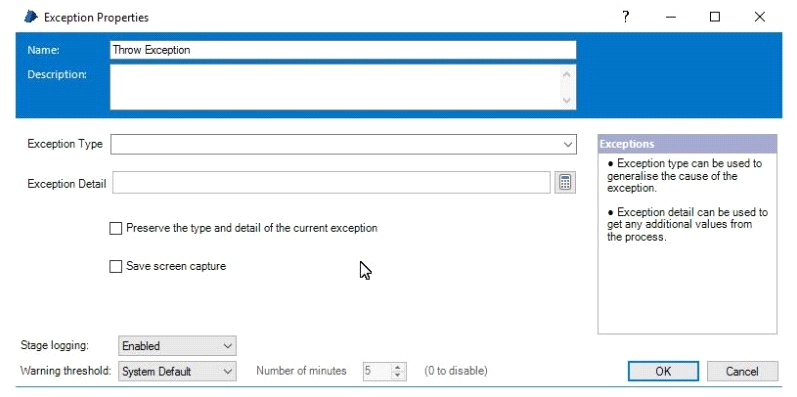This screenshot has height=397, width=797.
Task: Cancel the Exception Properties dialog
Action: [x=742, y=371]
